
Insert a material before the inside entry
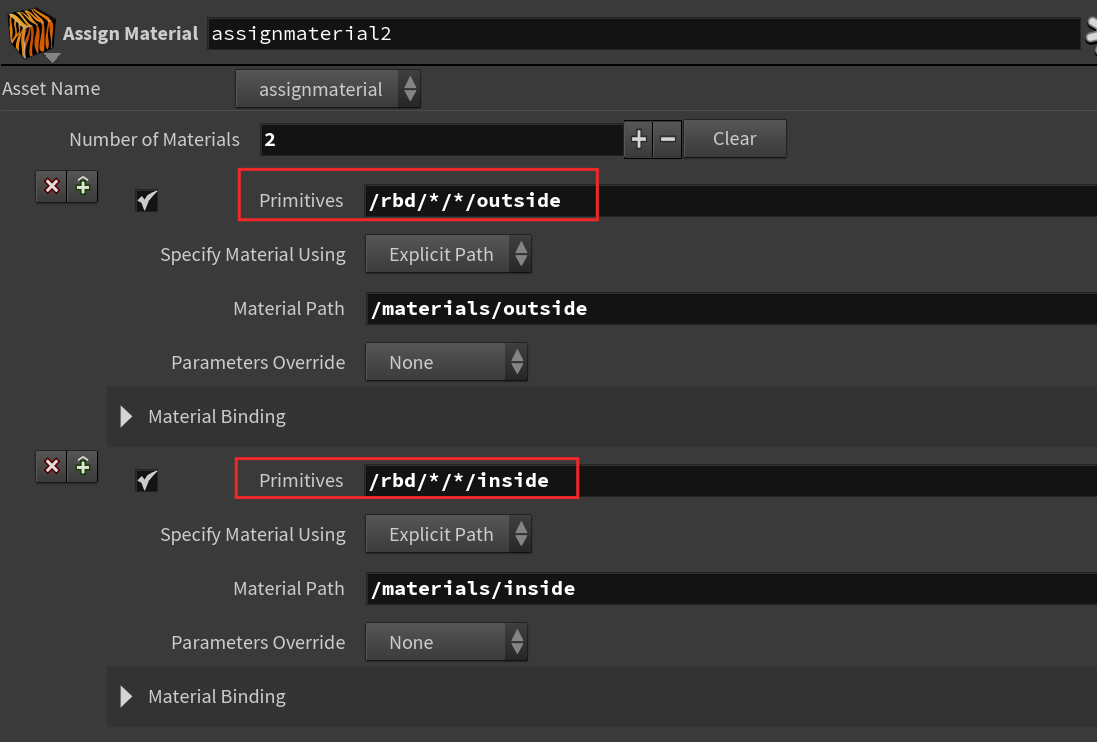[83, 466]
